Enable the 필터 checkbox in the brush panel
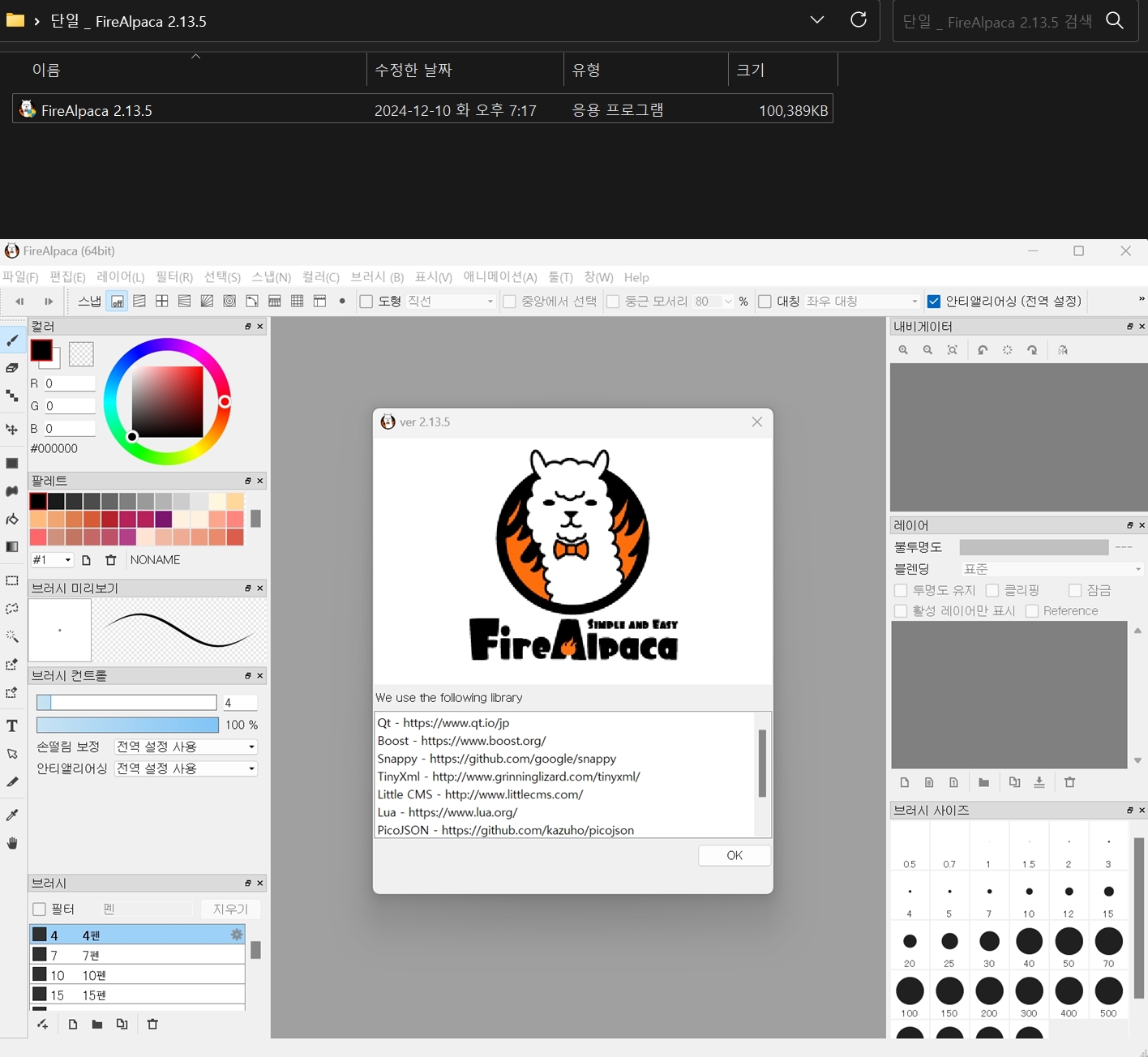 tap(39, 909)
